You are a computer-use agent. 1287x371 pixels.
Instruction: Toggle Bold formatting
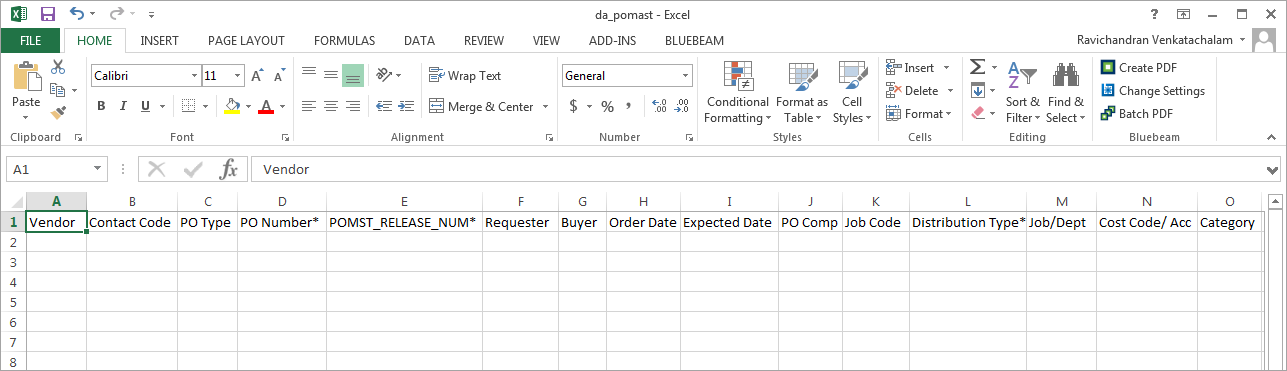point(101,106)
